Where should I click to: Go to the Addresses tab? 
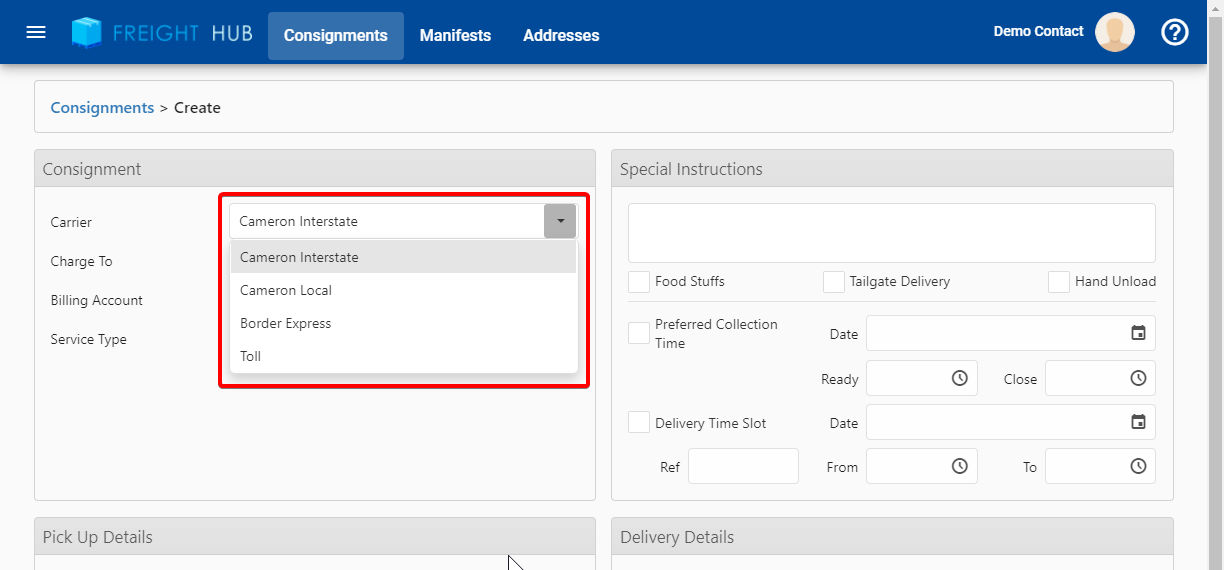coord(561,36)
